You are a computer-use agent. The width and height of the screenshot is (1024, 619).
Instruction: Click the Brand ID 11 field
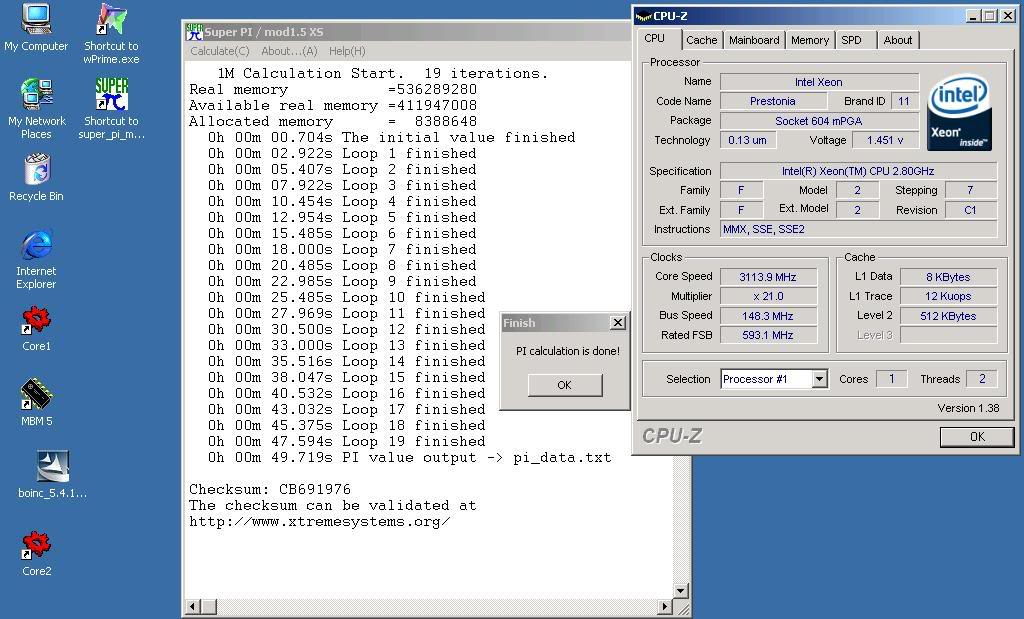(x=904, y=101)
